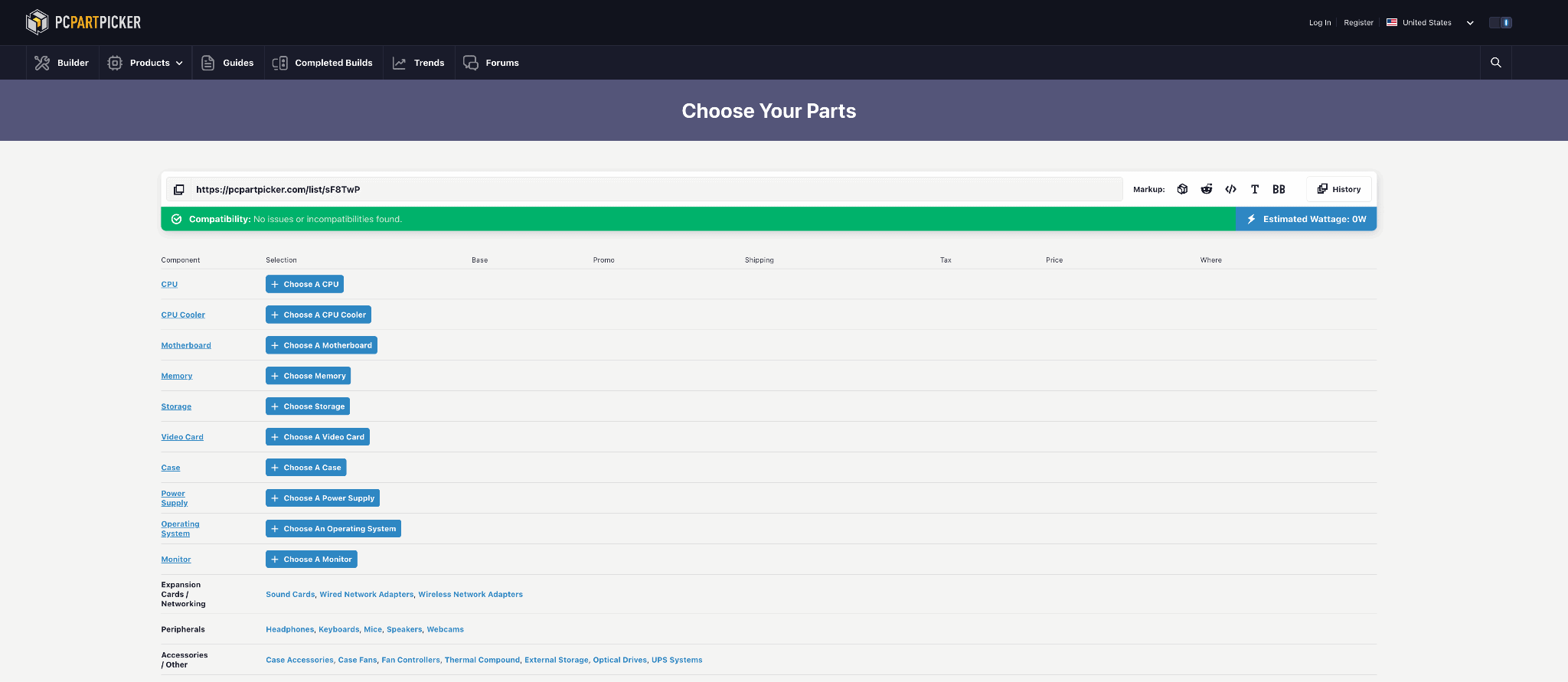This screenshot has width=1568, height=682.
Task: Open the Operating System component link
Action: (180, 529)
